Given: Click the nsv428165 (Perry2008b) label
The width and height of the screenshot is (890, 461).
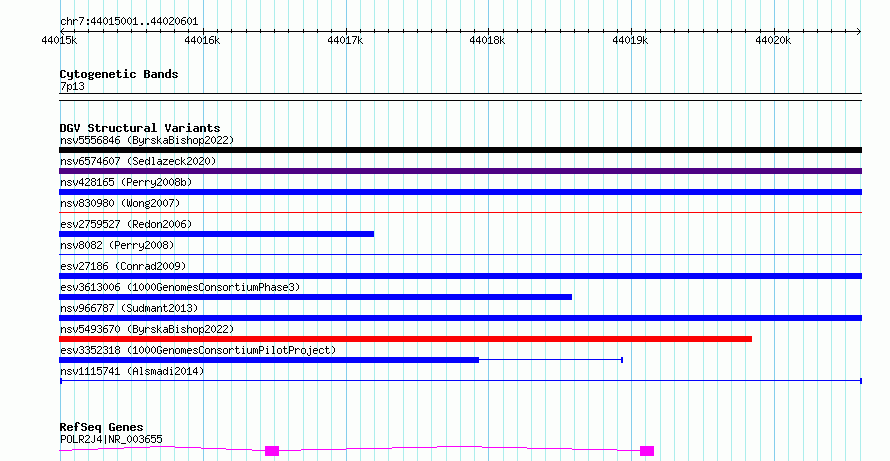Looking at the screenshot, I should [126, 182].
